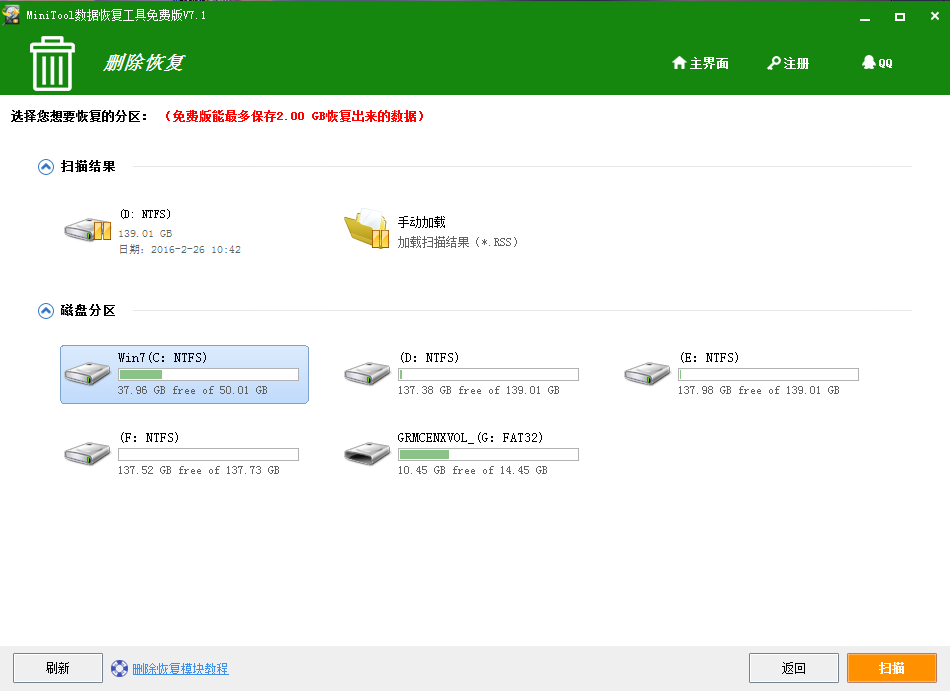Select the (D: NTFS) disk partition icon
This screenshot has height=691, width=950.
pos(367,373)
